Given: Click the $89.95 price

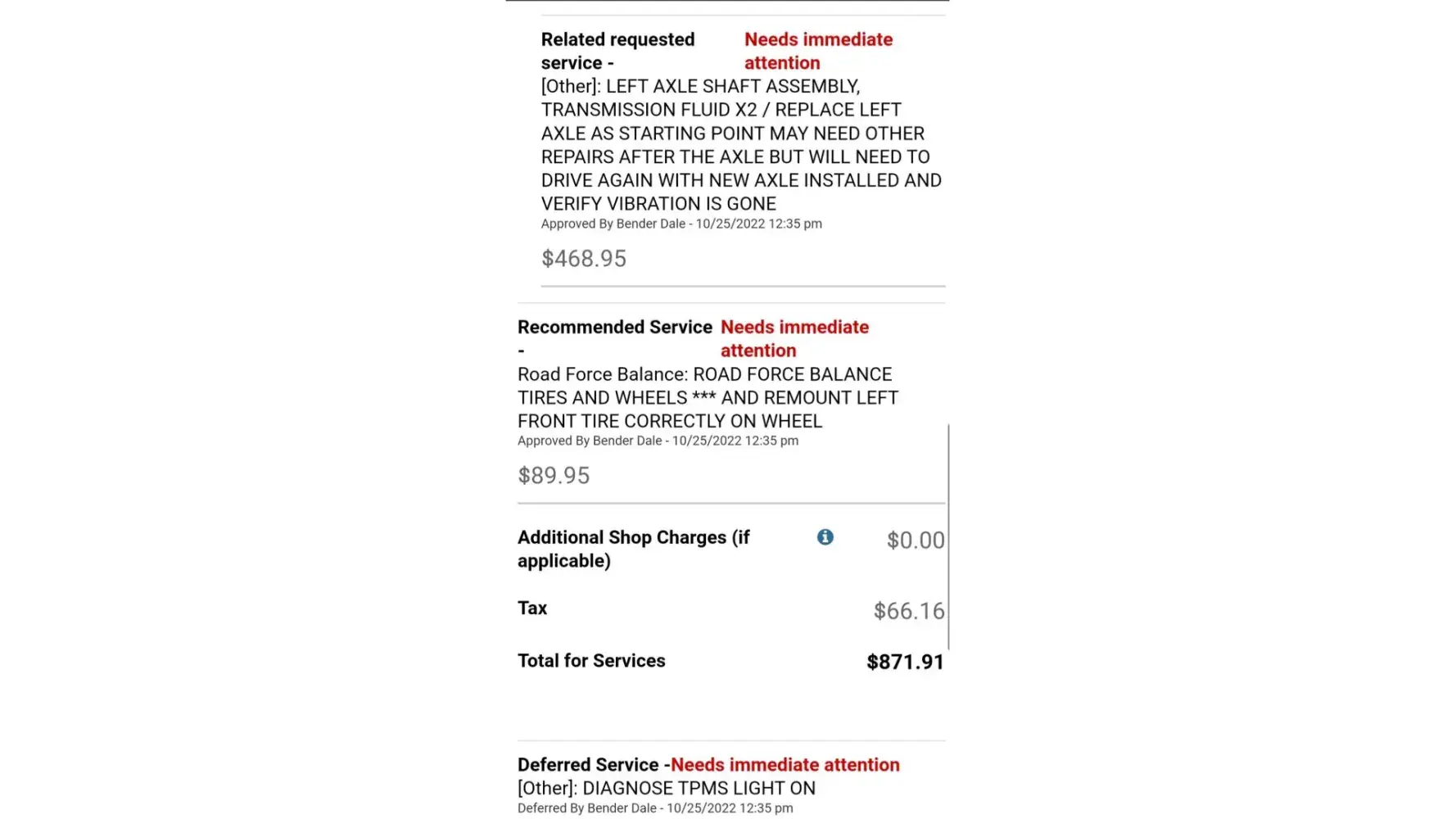Looking at the screenshot, I should coord(554,476).
